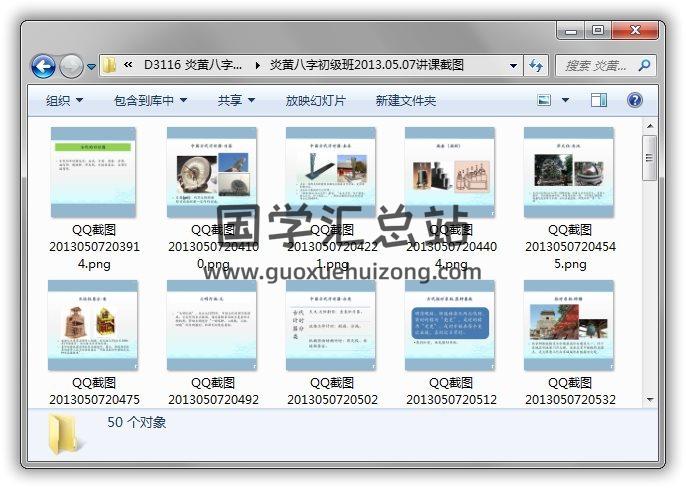Click the 新建文件夹 button
686x489 pixels.
pos(405,101)
